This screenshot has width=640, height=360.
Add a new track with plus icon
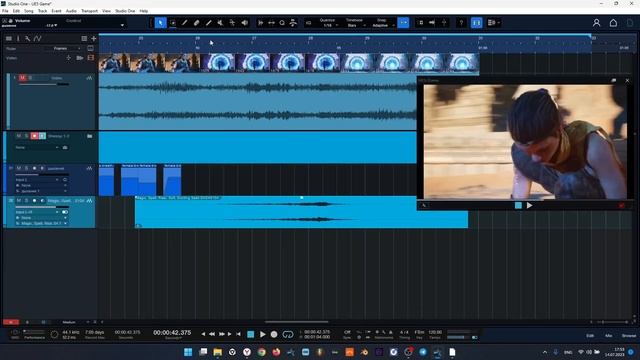point(93,38)
